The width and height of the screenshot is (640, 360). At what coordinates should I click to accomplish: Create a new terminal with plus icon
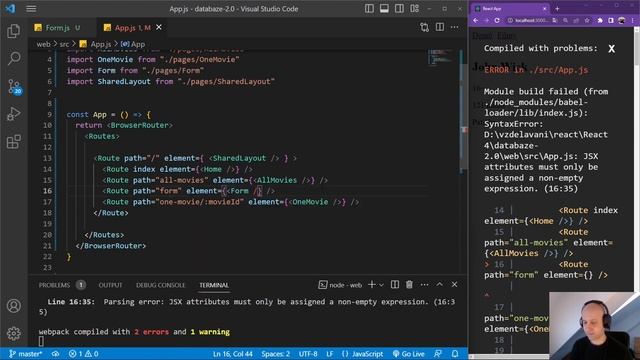371,284
